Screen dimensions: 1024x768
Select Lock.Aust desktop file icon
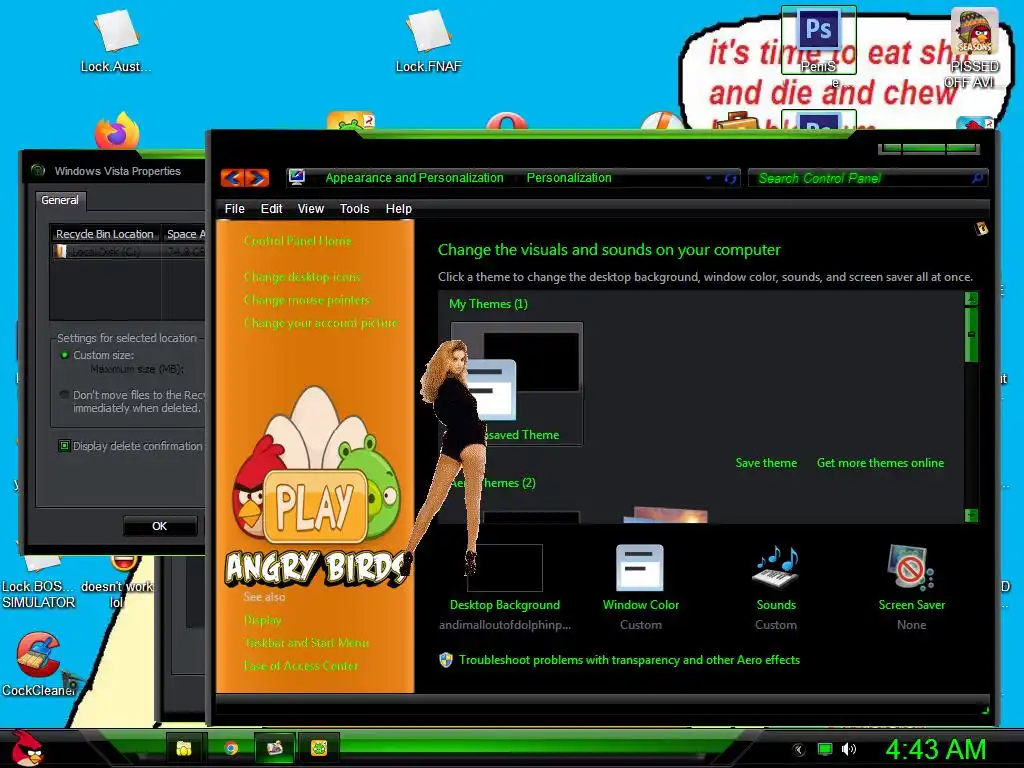116,40
